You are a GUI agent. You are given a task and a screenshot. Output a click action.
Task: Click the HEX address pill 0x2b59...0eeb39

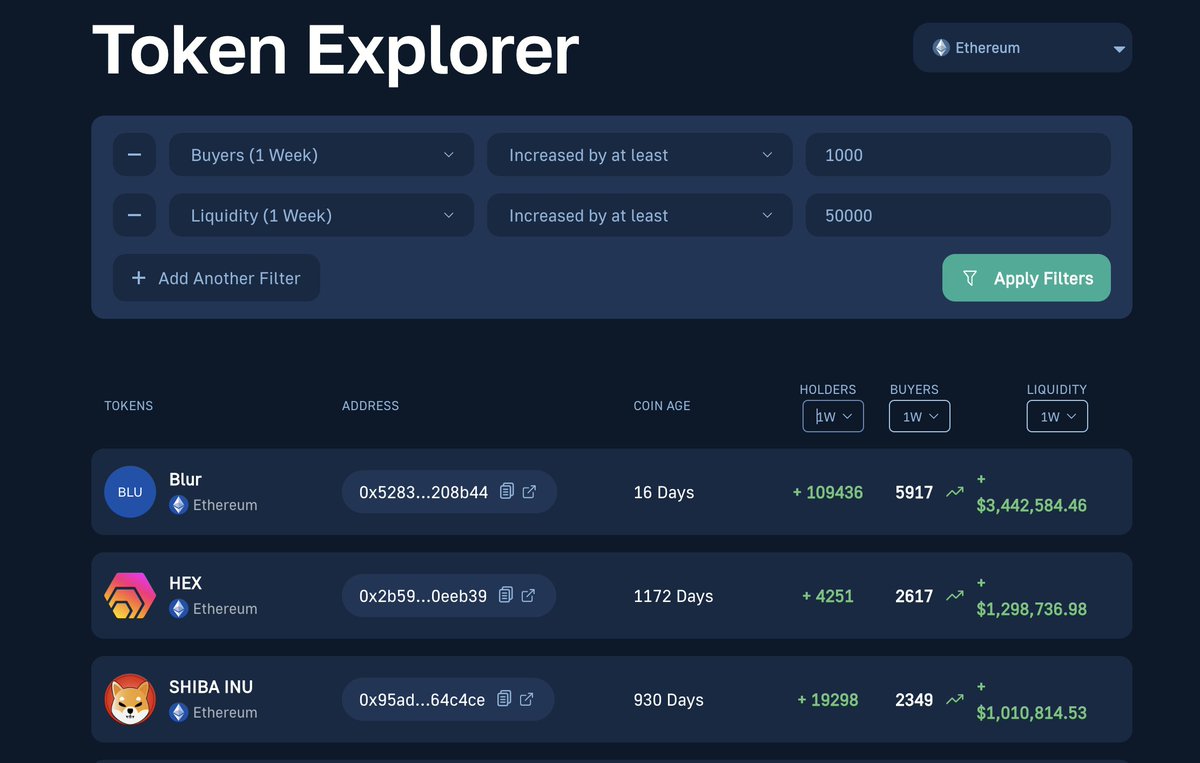point(448,596)
